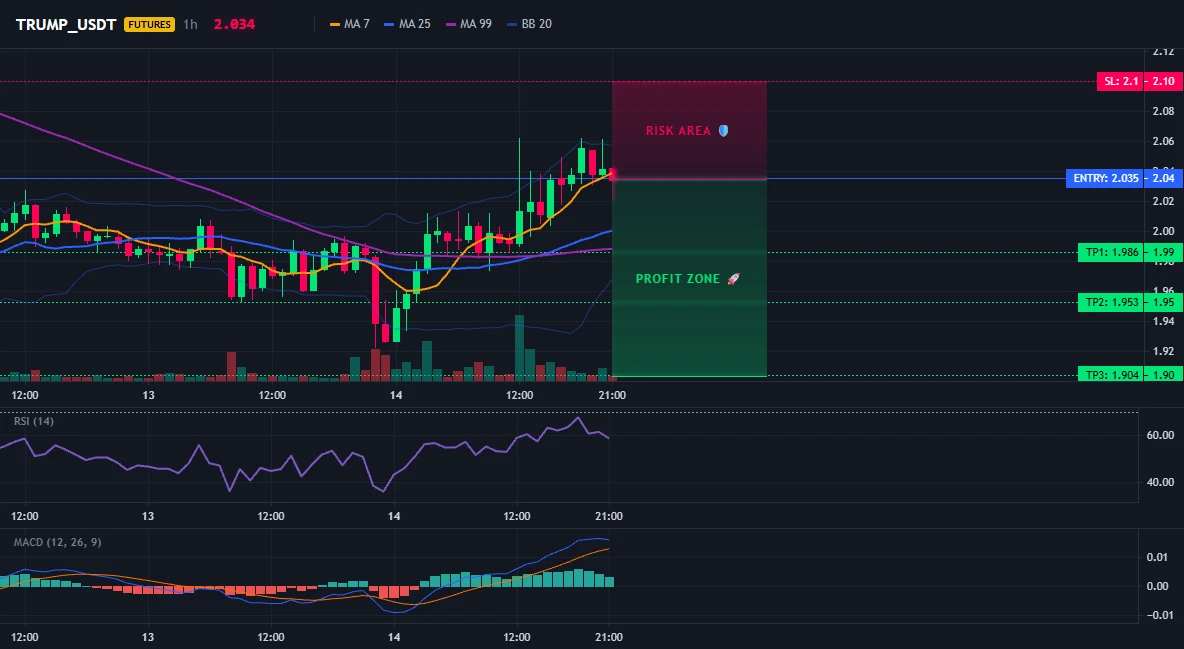
Task: Click the TP1: 1.986 target label
Action: tap(1112, 252)
